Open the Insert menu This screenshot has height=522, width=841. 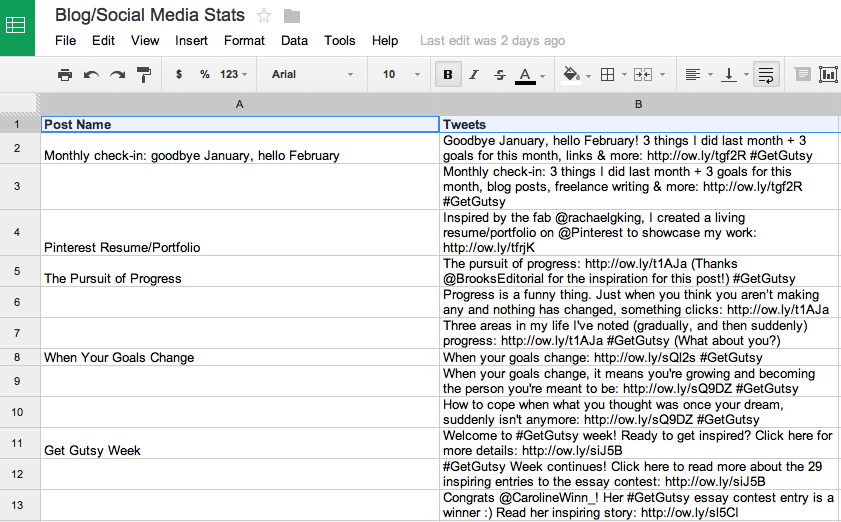click(x=191, y=41)
